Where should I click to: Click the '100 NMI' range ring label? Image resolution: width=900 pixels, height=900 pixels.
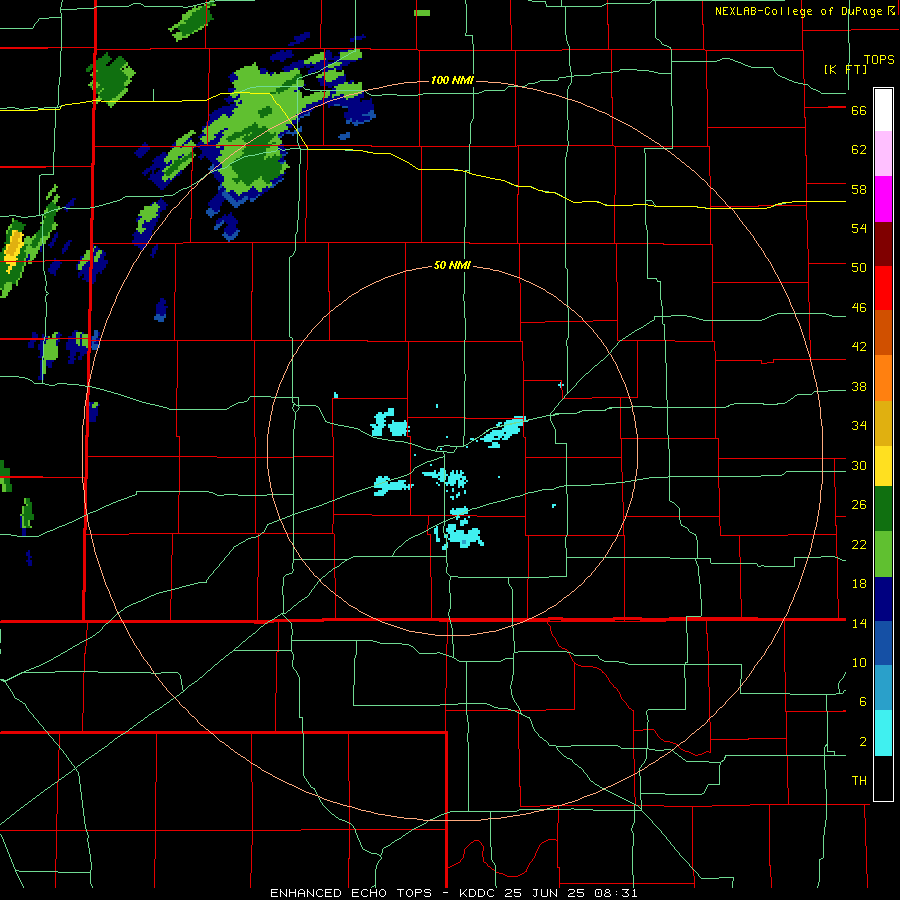tap(452, 80)
